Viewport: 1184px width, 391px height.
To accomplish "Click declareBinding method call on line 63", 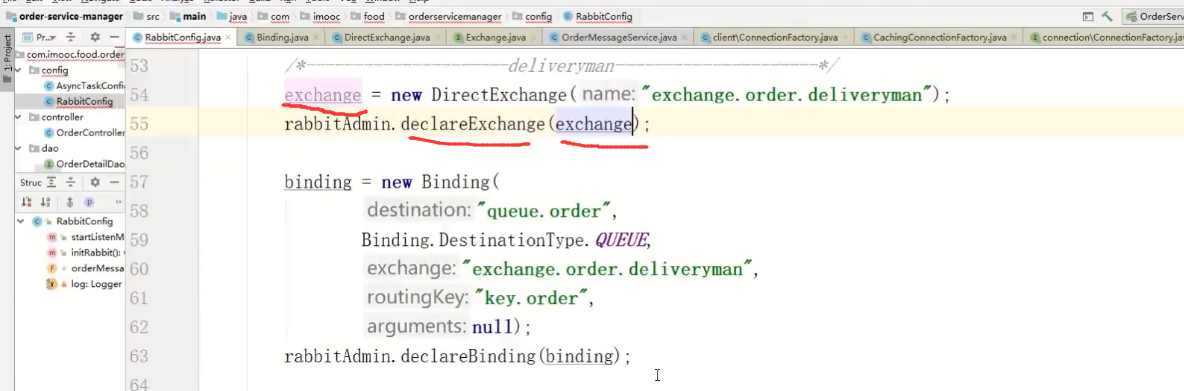I will 470,356.
